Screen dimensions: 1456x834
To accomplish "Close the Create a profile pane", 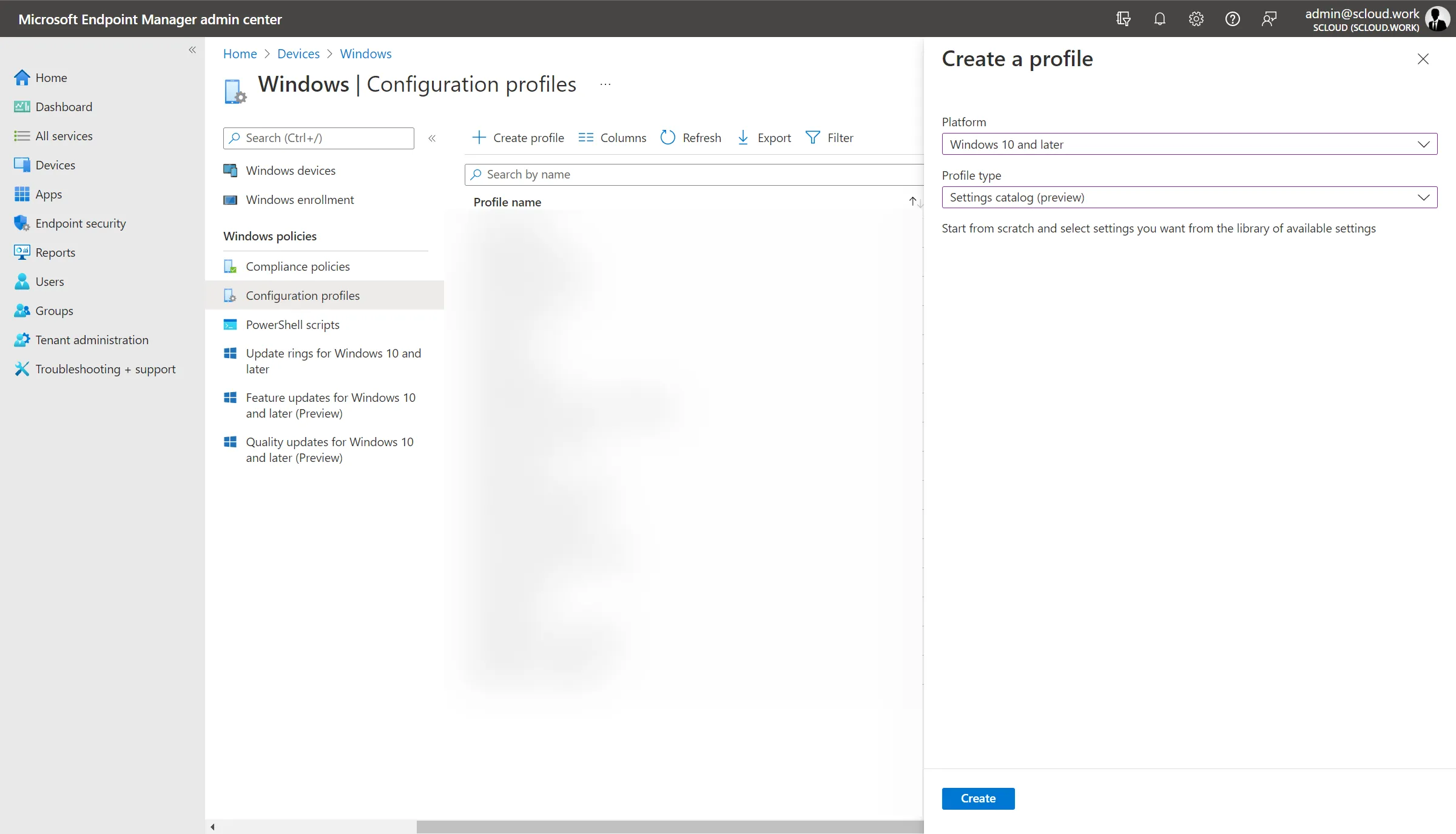I will [1423, 59].
